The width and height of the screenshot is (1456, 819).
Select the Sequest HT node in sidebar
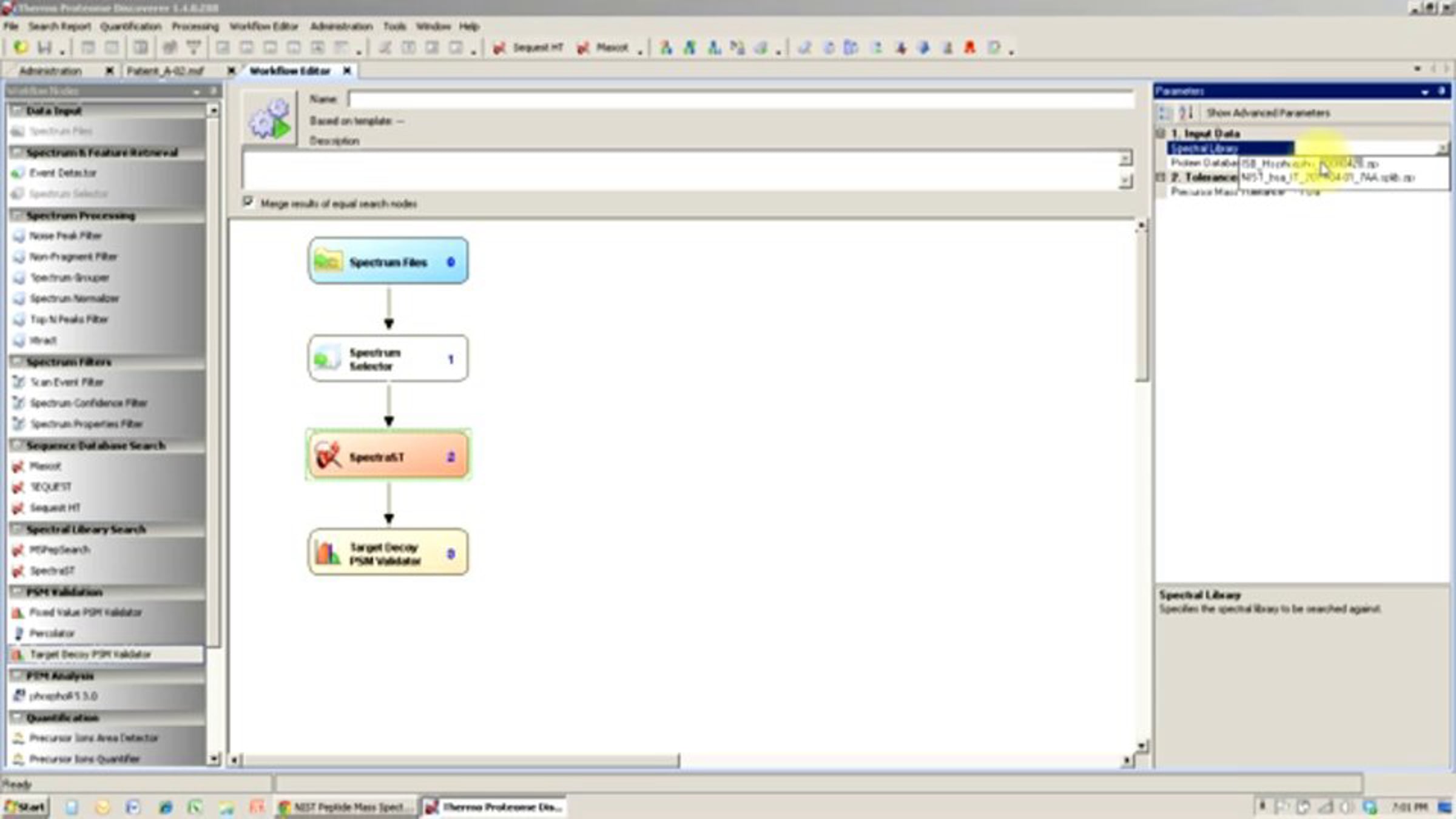pyautogui.click(x=55, y=508)
